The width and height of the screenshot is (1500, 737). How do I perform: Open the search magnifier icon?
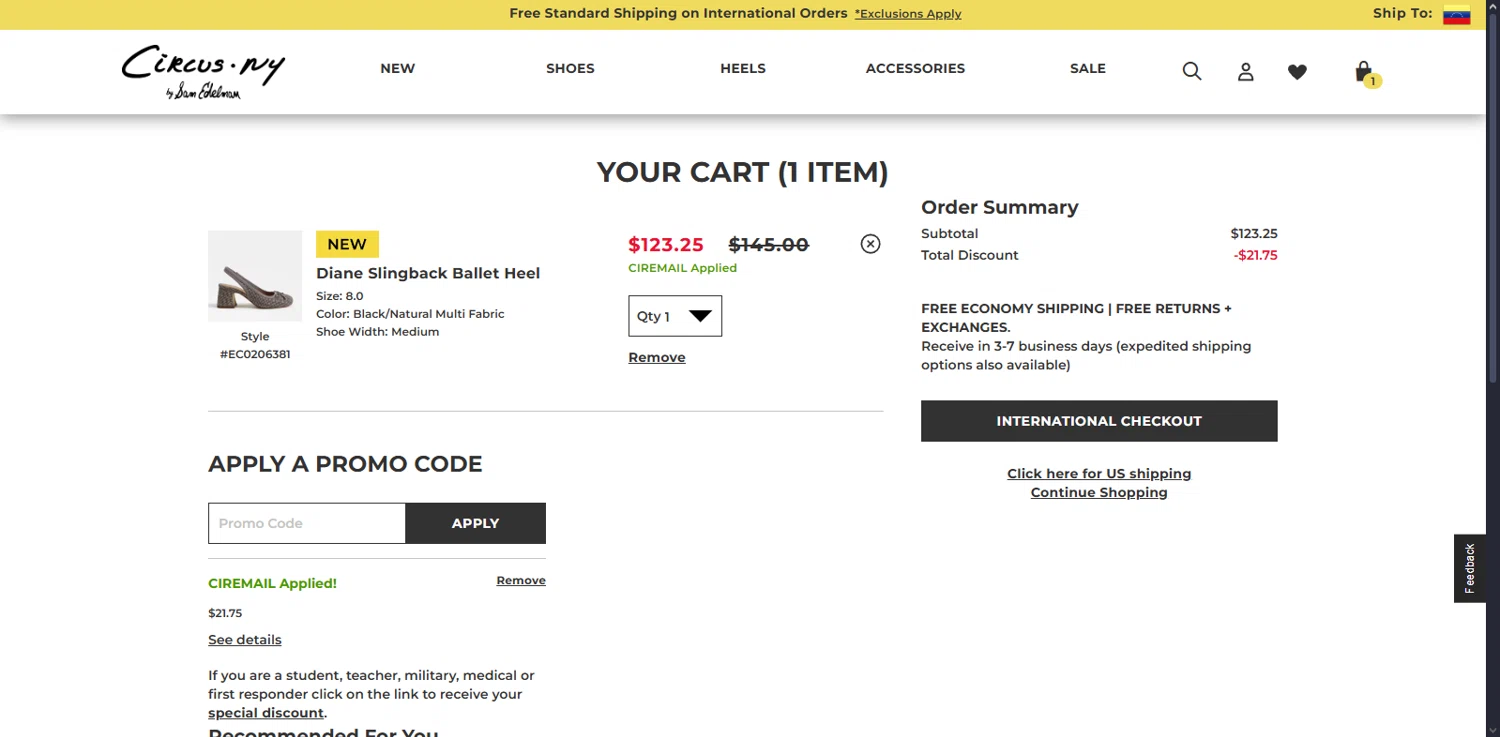coord(1191,71)
